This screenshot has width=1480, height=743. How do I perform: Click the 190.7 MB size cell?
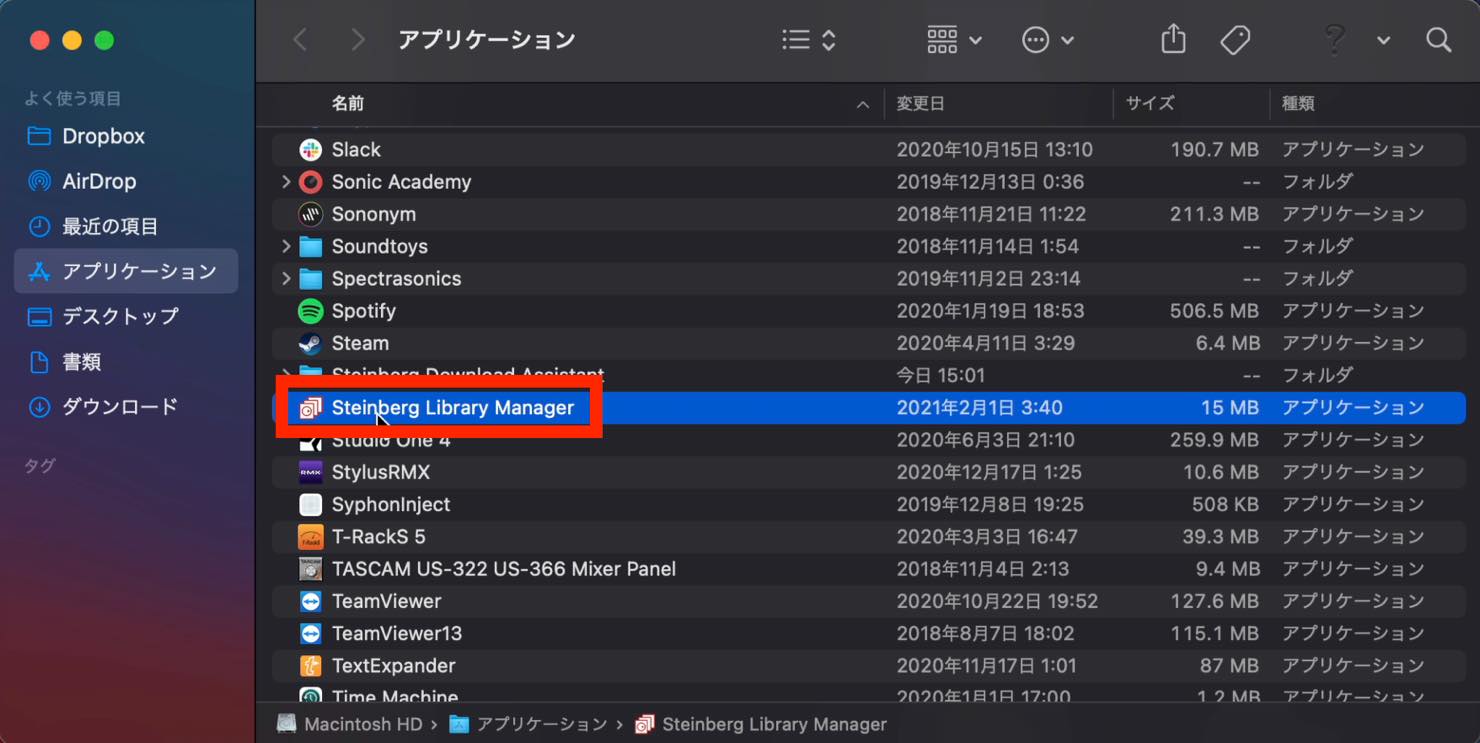coord(1215,150)
